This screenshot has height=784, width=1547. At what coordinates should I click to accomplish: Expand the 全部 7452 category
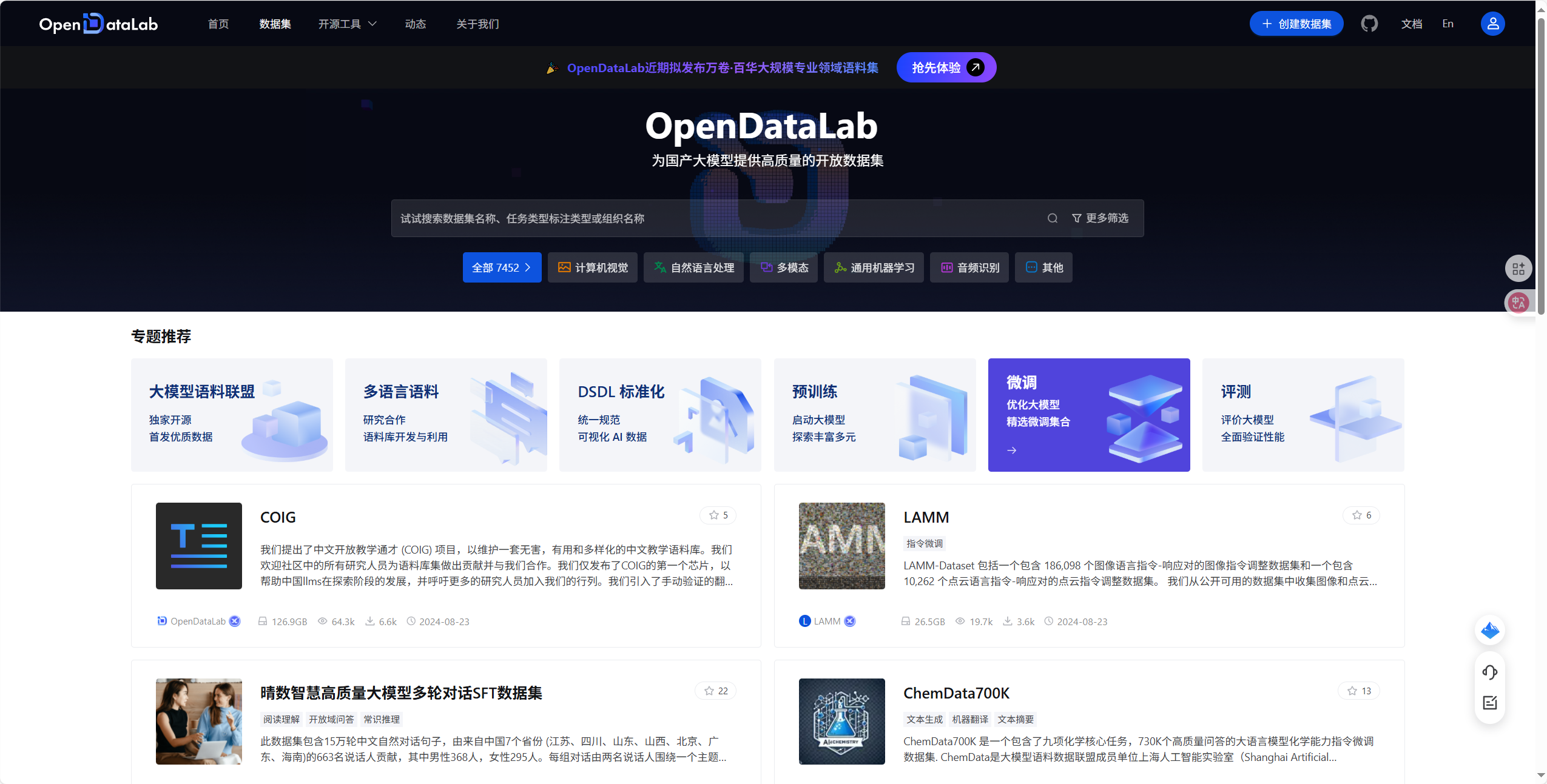(x=501, y=267)
